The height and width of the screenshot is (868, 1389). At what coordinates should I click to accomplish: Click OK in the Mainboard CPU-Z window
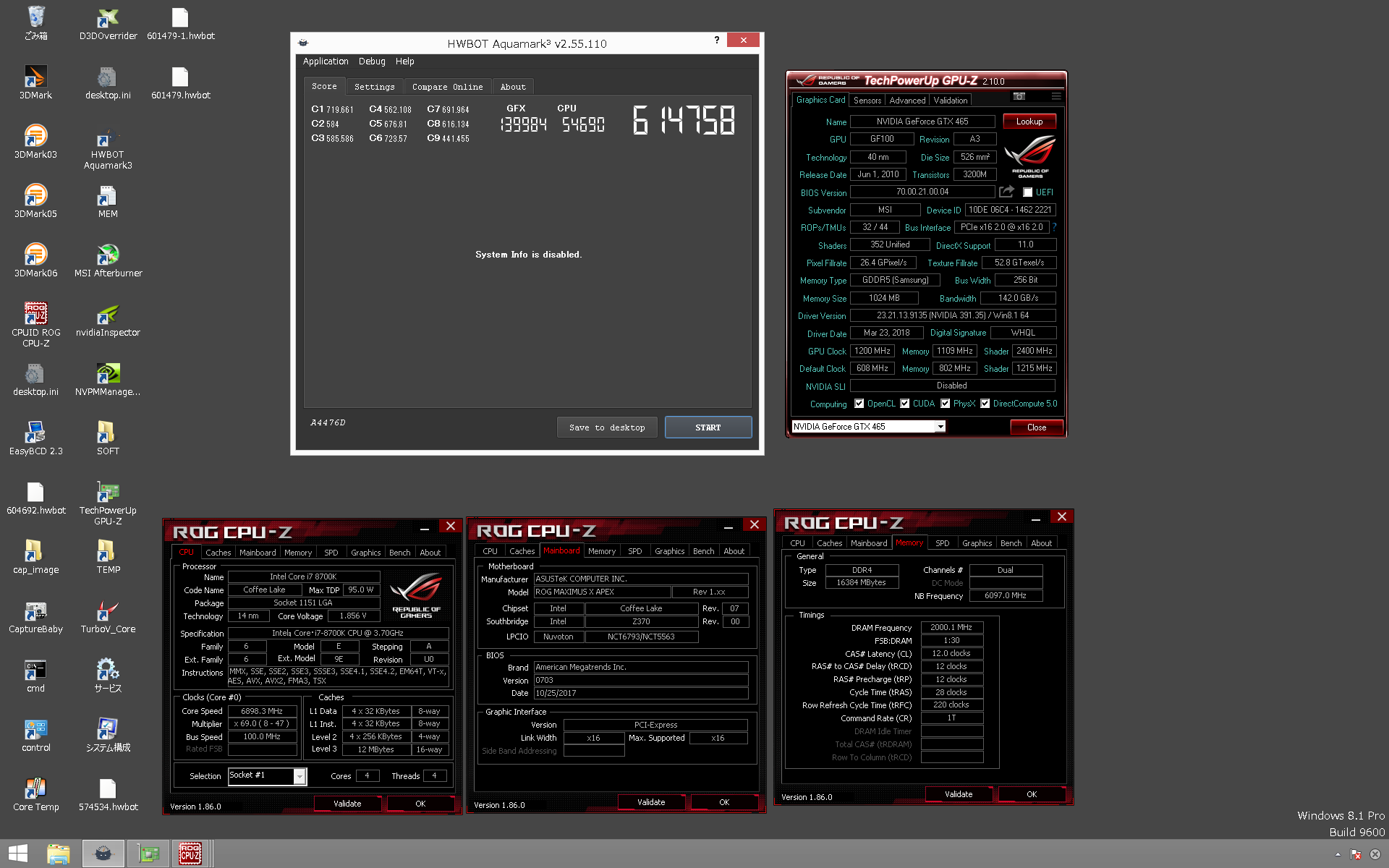(724, 802)
